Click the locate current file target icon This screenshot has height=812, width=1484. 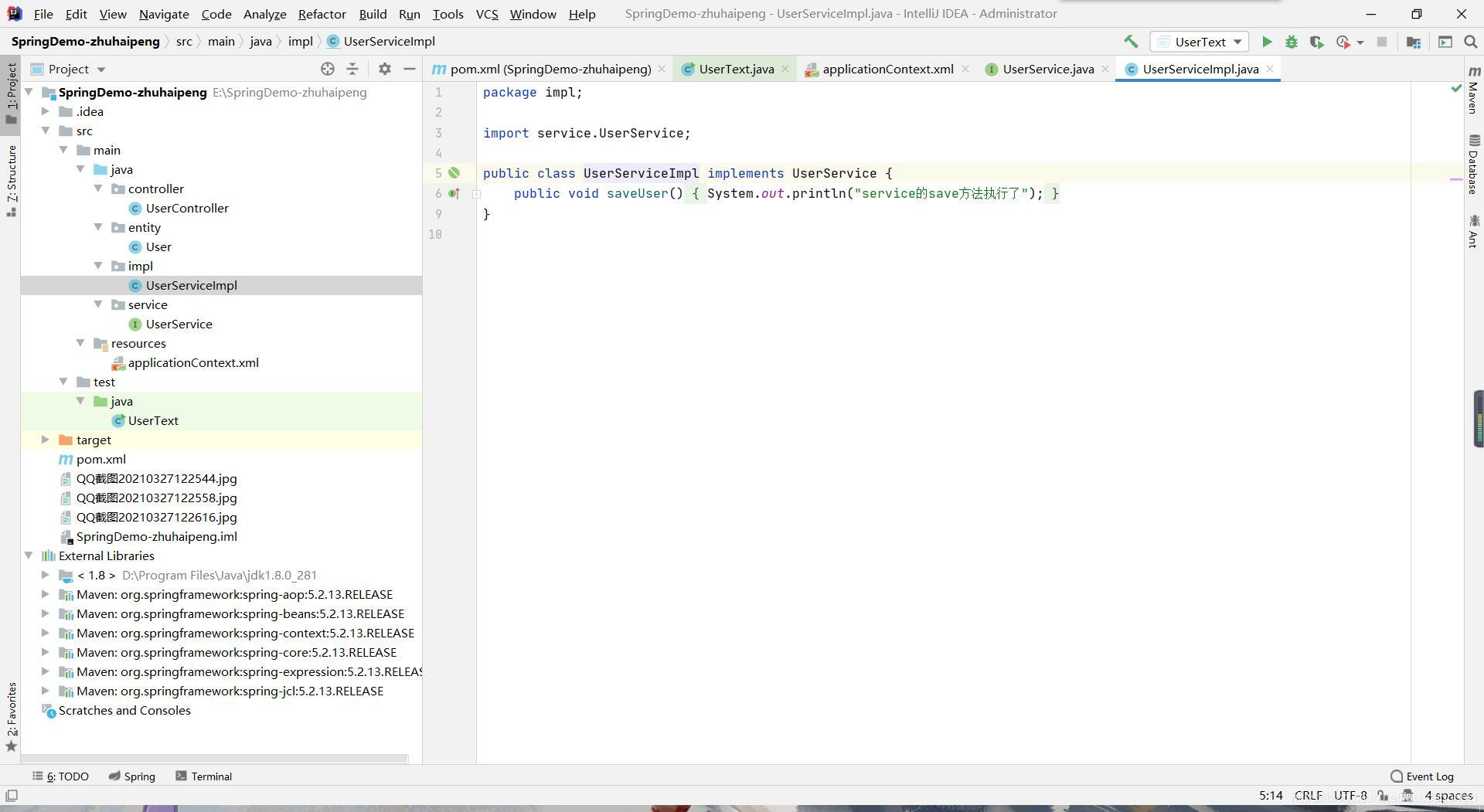point(328,69)
